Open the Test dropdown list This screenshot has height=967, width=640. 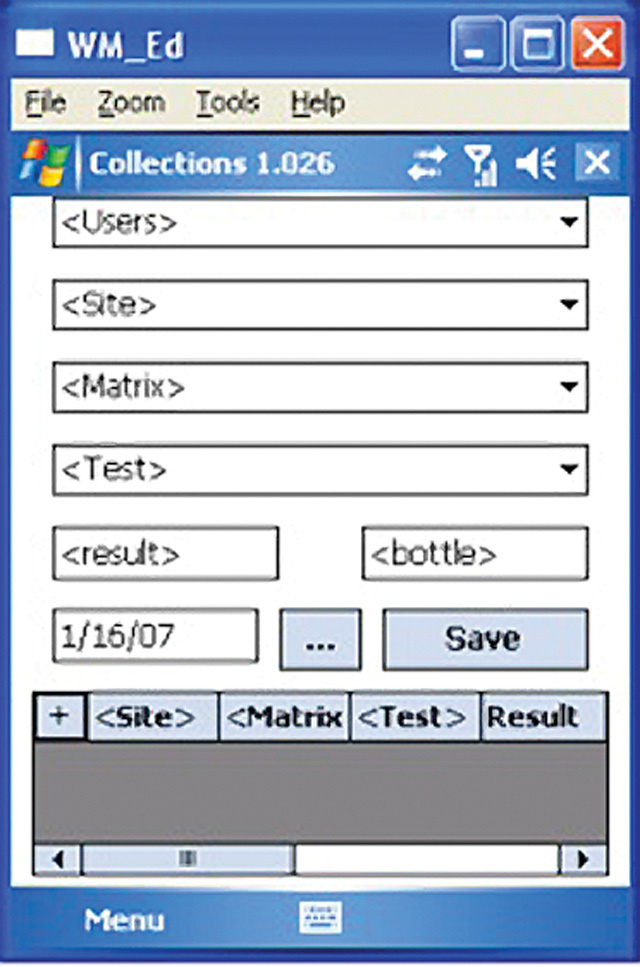570,468
